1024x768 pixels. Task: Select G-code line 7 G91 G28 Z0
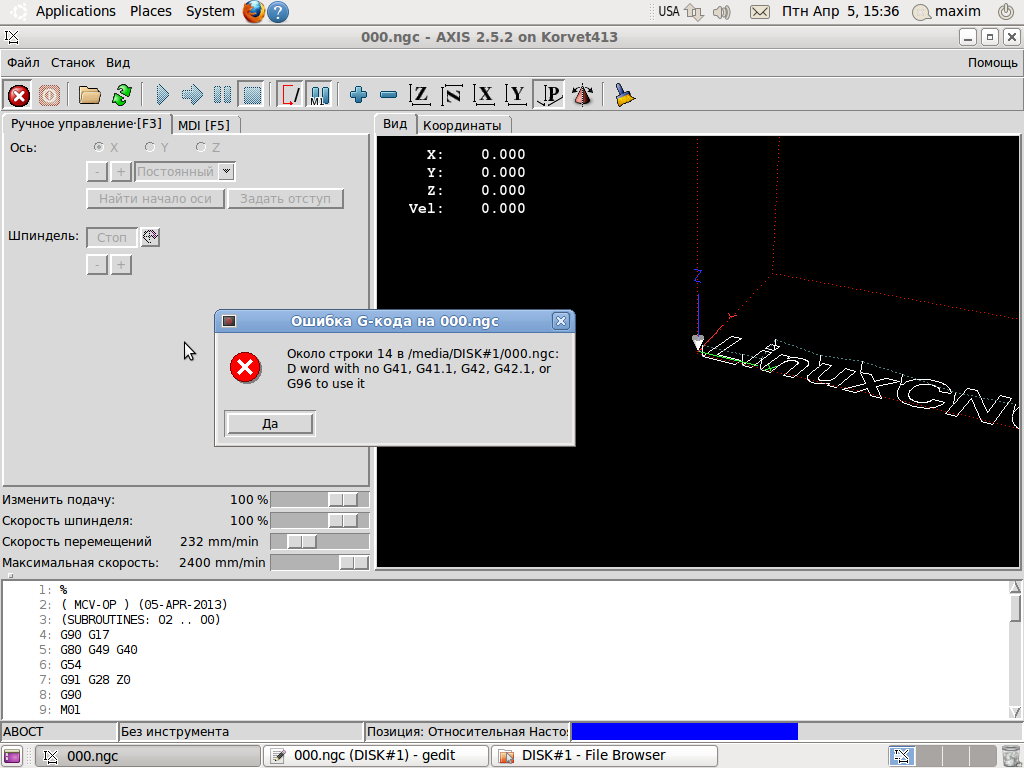coord(95,680)
